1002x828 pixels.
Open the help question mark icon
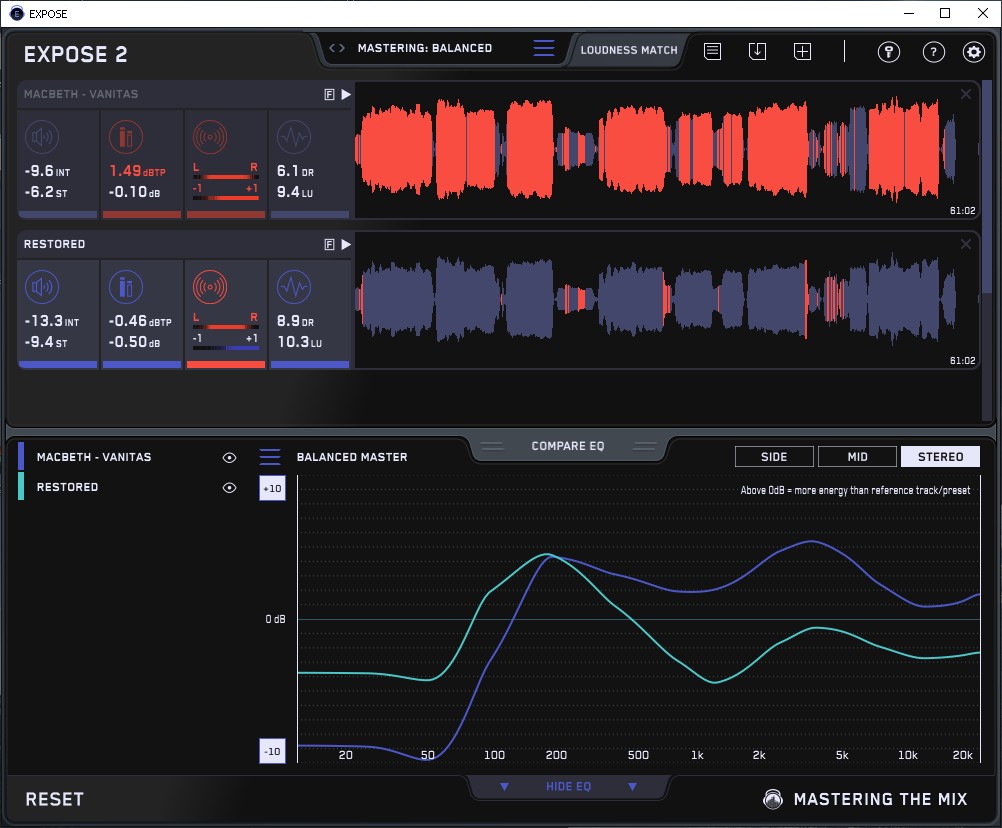[x=933, y=52]
